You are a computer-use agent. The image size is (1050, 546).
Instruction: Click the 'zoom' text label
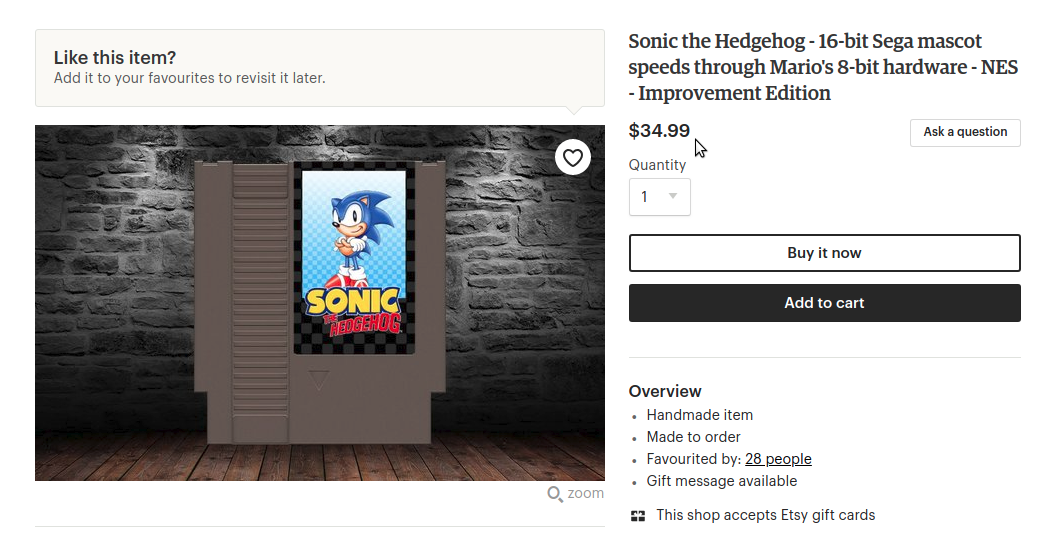[585, 493]
